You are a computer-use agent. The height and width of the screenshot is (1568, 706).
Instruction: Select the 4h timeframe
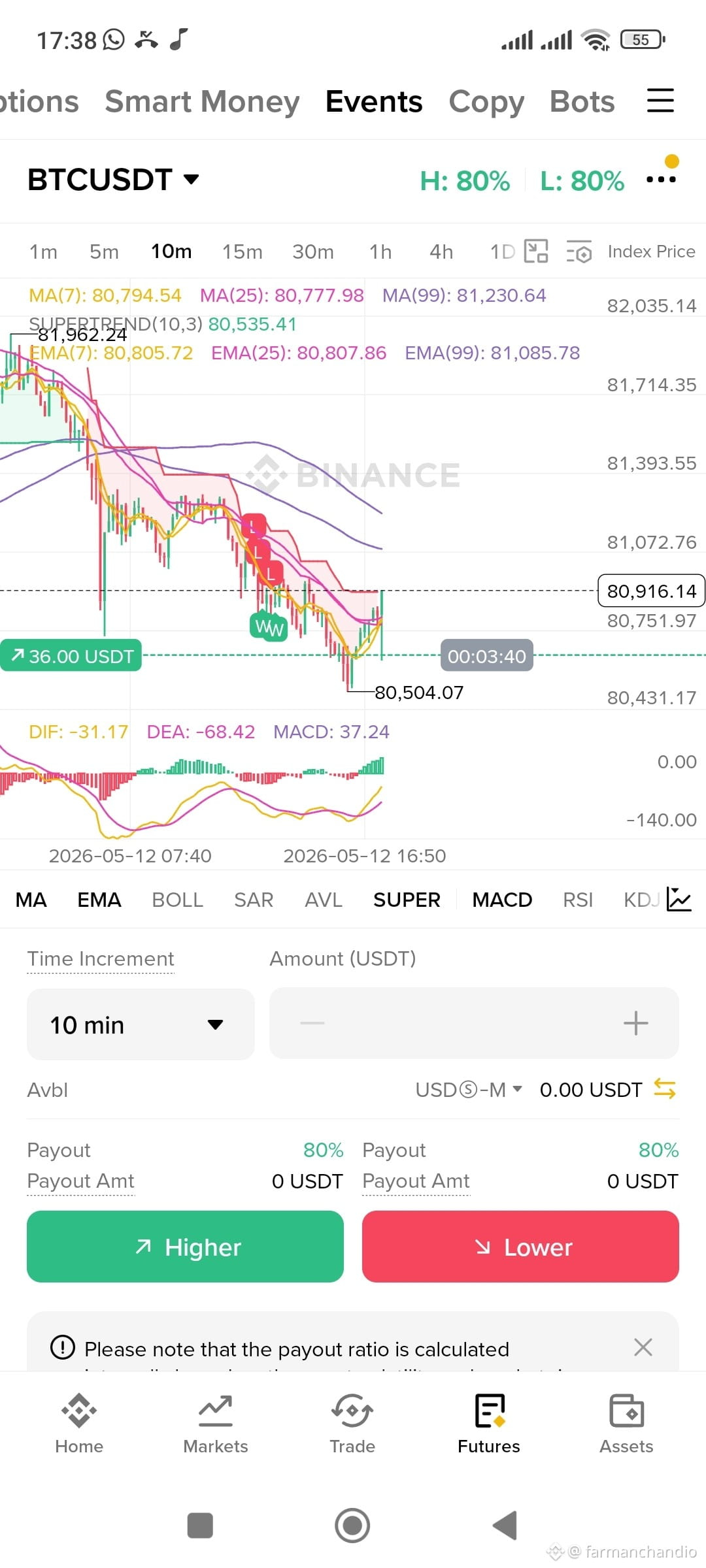click(x=441, y=252)
